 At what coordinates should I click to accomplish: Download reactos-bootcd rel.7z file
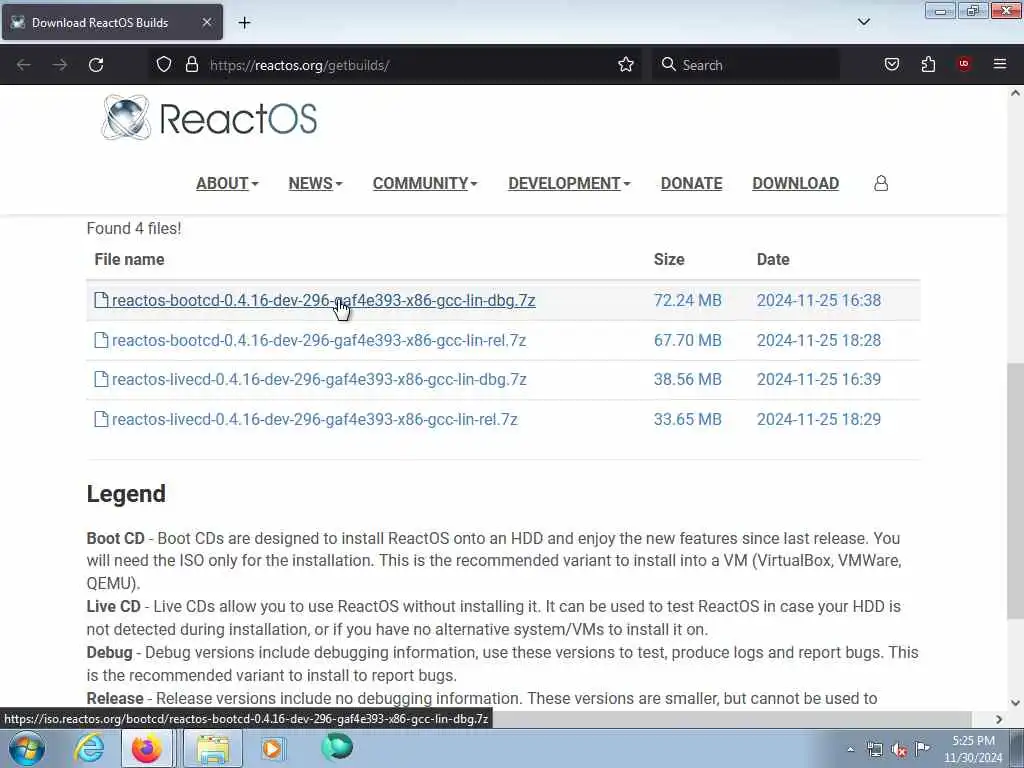pos(319,340)
